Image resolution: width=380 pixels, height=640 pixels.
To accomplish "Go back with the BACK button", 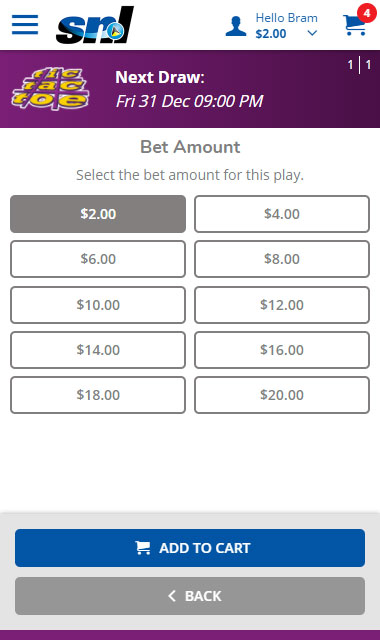I will coord(190,596).
